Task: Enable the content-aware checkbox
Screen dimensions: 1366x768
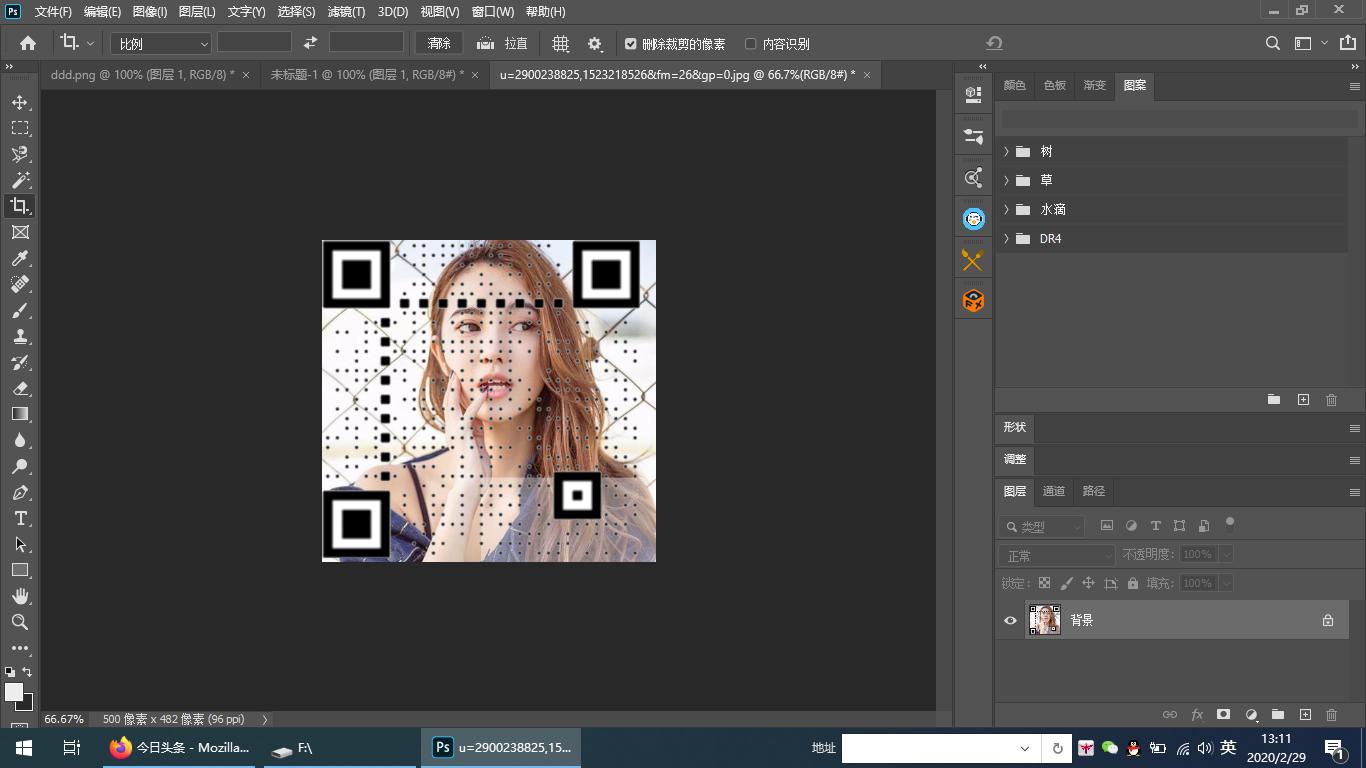Action: [x=751, y=44]
